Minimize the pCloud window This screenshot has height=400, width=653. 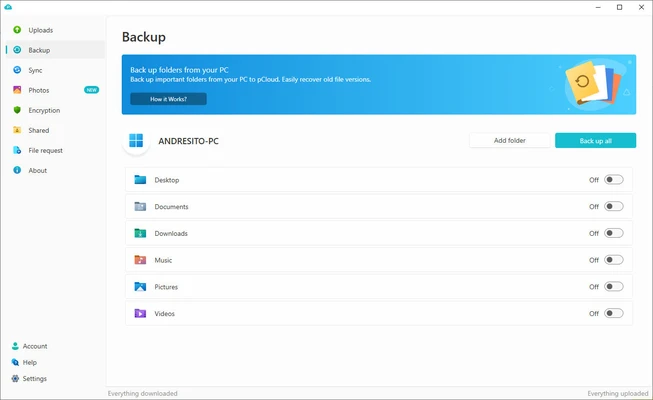point(598,7)
